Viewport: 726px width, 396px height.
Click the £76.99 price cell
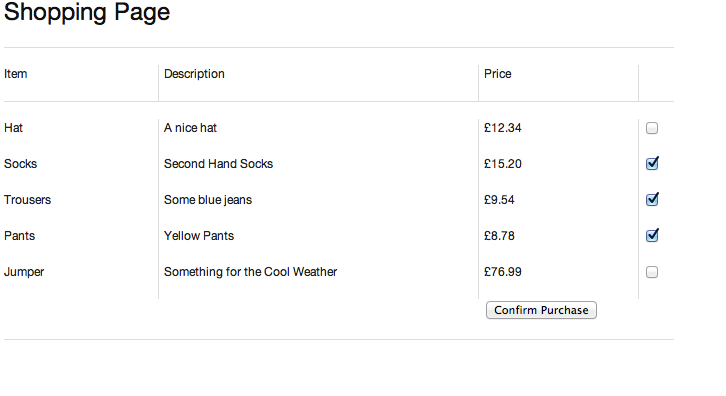(503, 272)
